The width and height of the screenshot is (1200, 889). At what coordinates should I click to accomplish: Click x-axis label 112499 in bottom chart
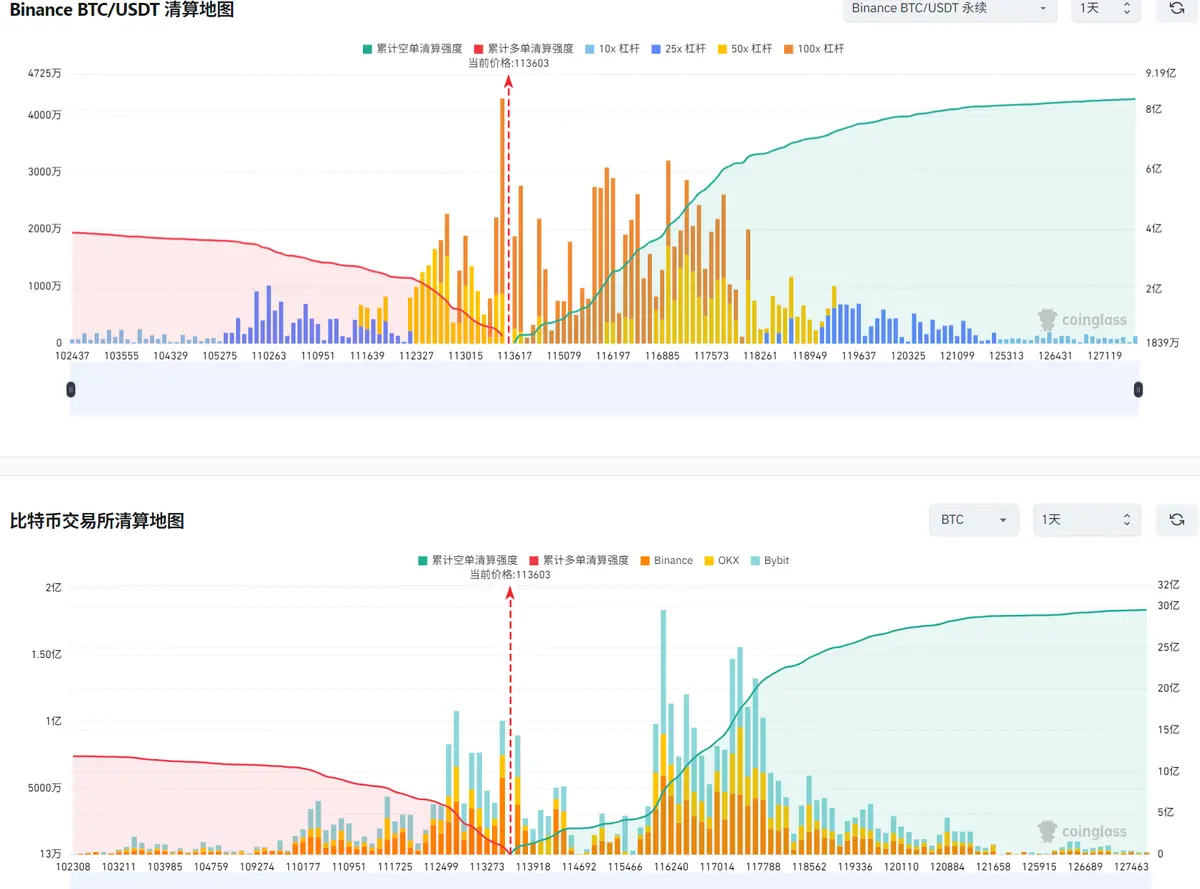coord(440,868)
